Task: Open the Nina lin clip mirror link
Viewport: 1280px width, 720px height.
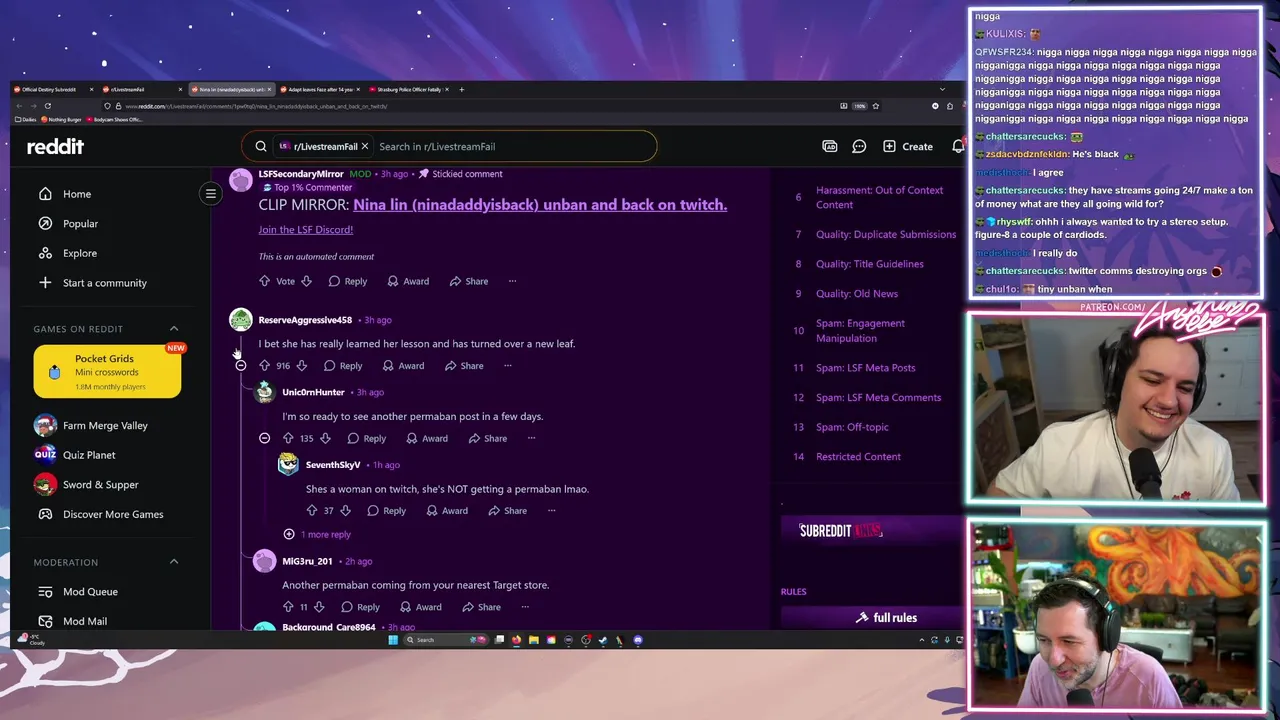Action: click(540, 204)
